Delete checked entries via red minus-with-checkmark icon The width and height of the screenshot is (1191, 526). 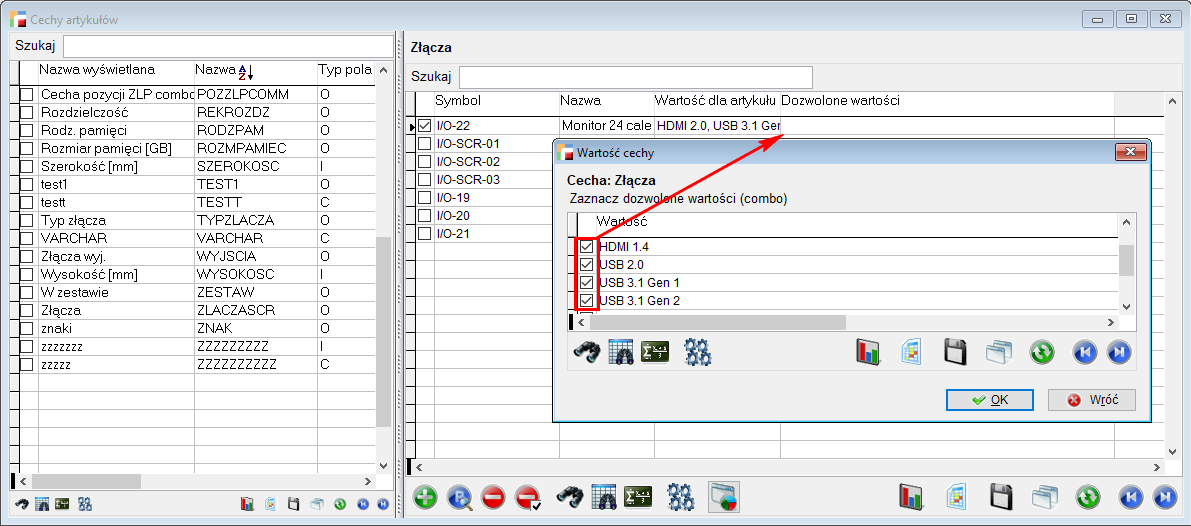(x=527, y=498)
